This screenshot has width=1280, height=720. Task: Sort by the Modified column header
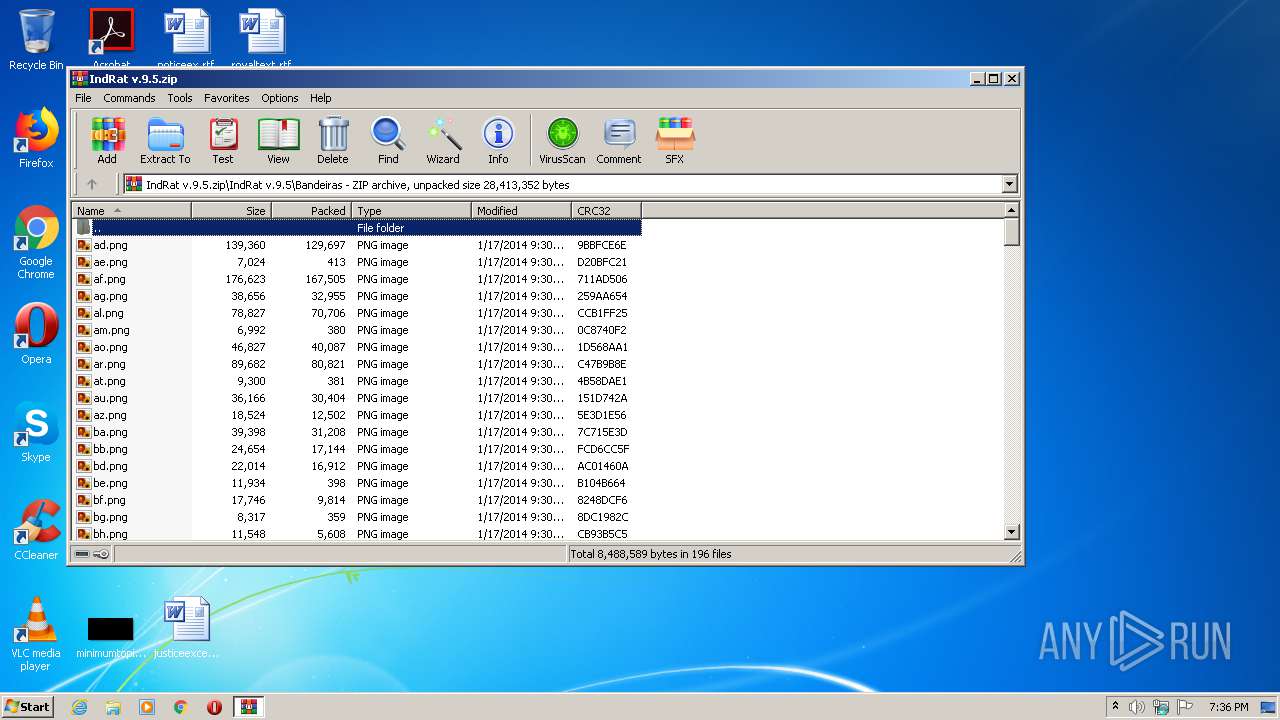(x=521, y=210)
